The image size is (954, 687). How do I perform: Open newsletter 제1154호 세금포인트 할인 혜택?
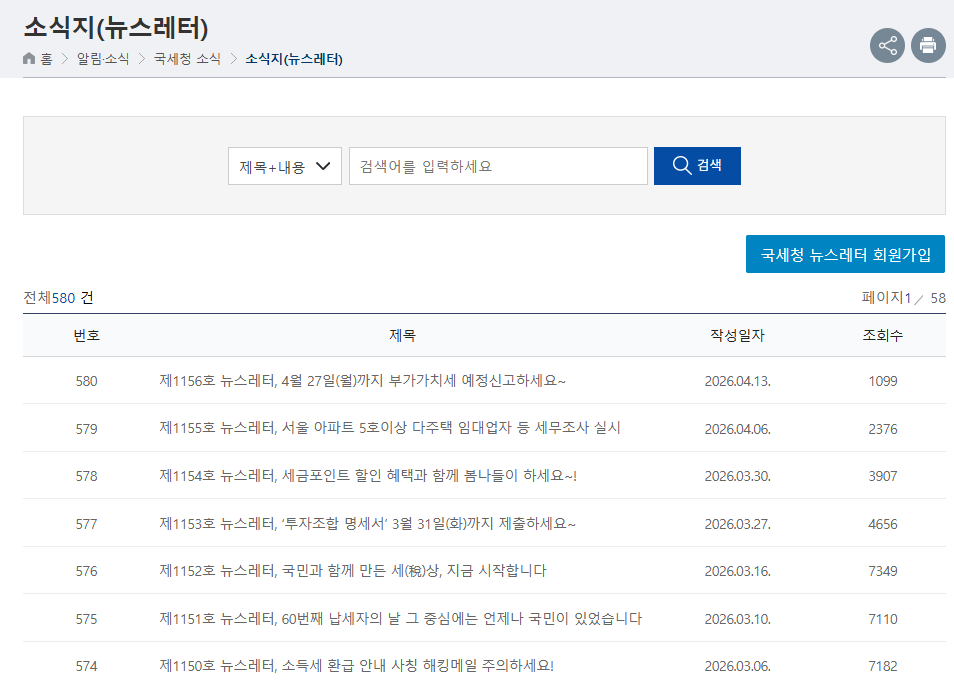(368, 476)
